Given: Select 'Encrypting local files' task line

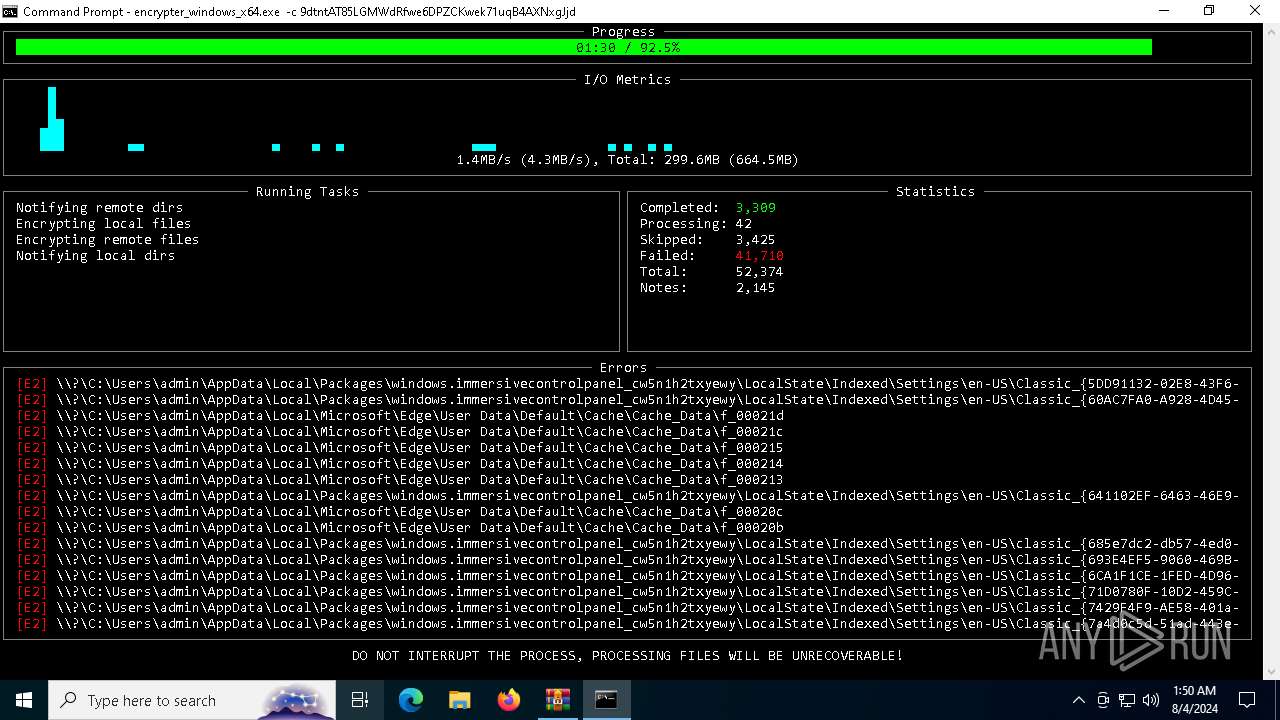Looking at the screenshot, I should pyautogui.click(x=103, y=224).
